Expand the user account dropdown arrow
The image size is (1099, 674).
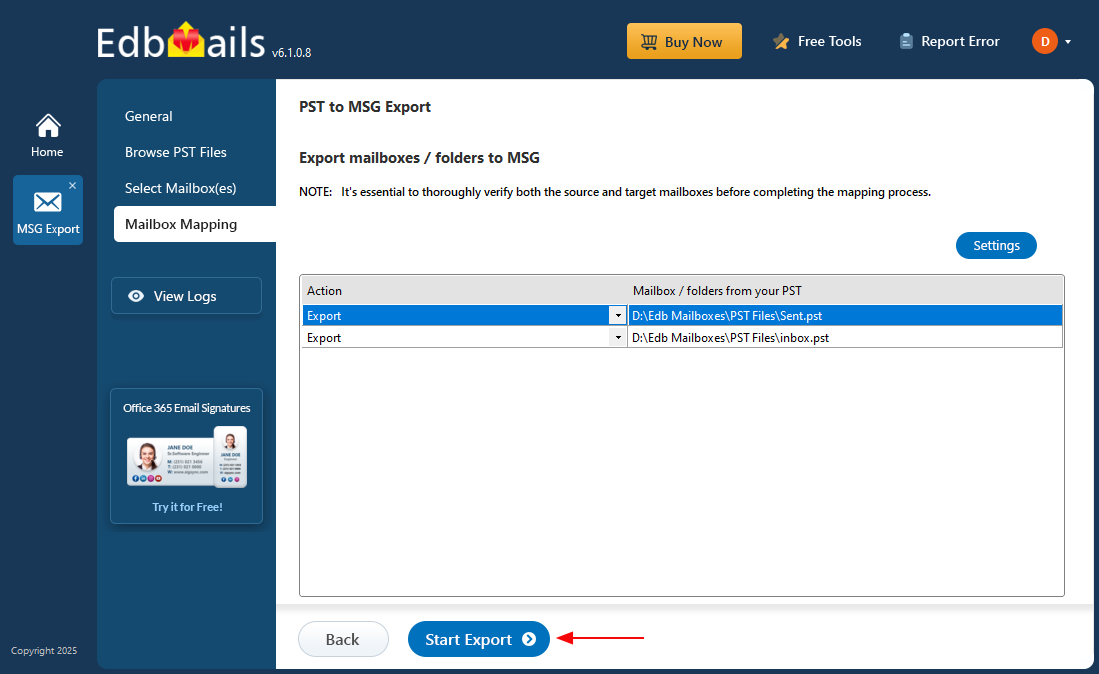1068,42
